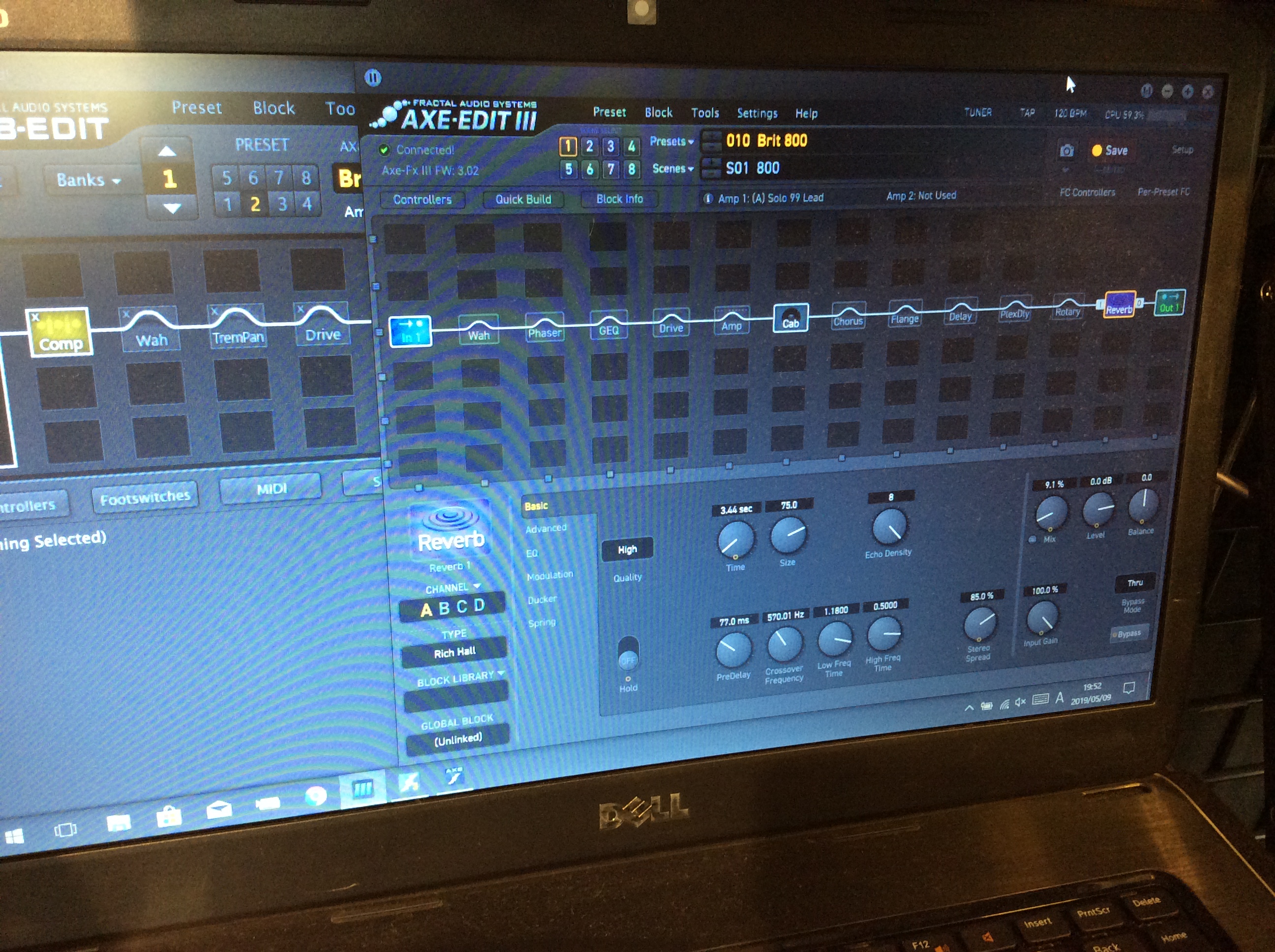The height and width of the screenshot is (952, 1275).
Task: Open the Presets dropdown
Action: pos(671,142)
